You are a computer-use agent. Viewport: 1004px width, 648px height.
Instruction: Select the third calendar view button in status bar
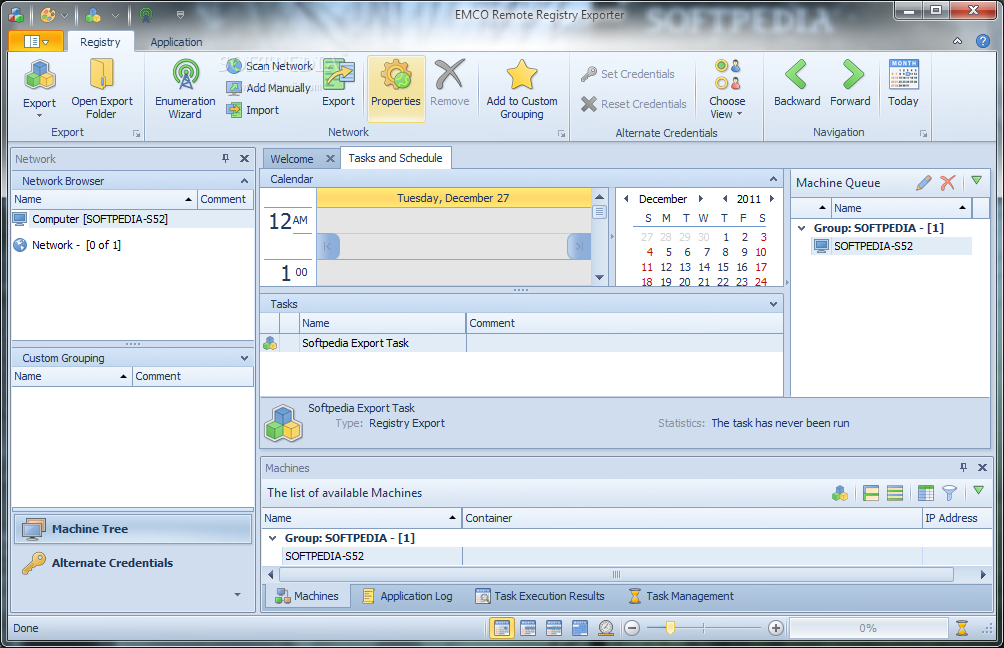[x=554, y=628]
